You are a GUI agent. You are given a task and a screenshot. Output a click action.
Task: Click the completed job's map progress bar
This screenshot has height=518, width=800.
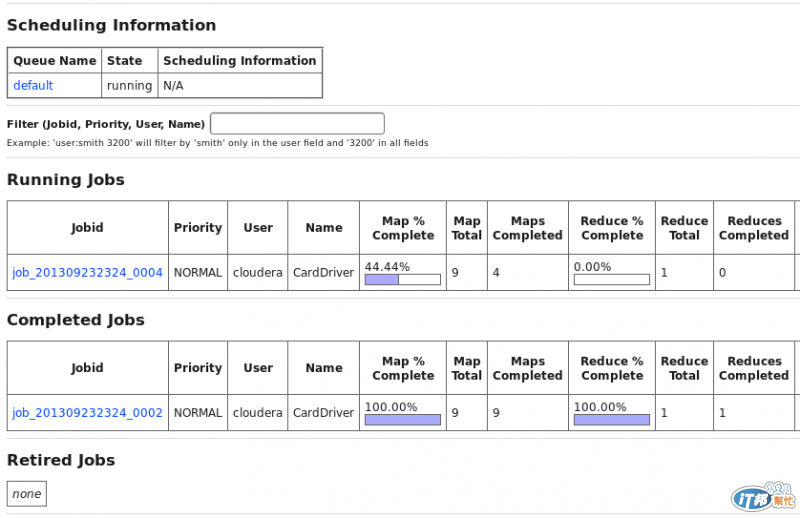pos(402,419)
